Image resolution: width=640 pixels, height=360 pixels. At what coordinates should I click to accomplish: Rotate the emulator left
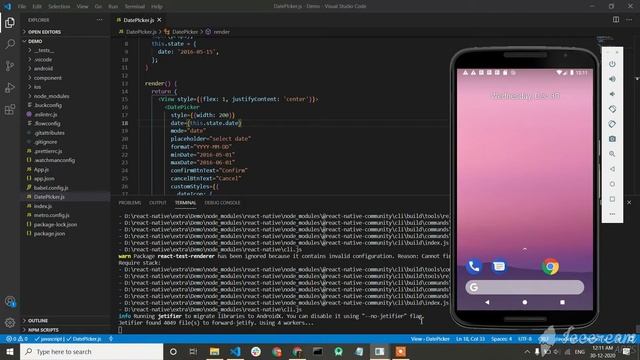612,109
